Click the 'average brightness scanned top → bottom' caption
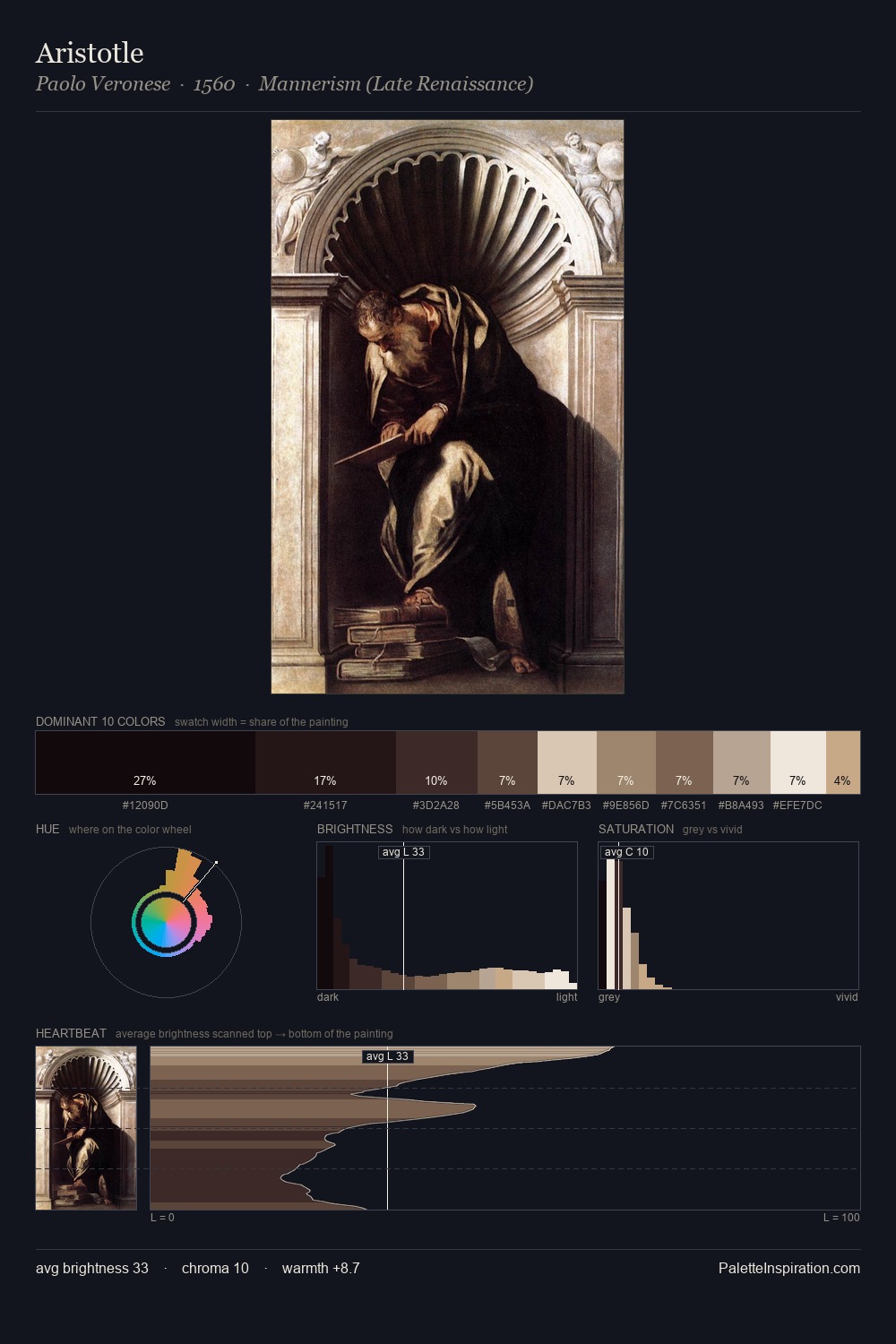The image size is (896, 1344). point(254,1034)
